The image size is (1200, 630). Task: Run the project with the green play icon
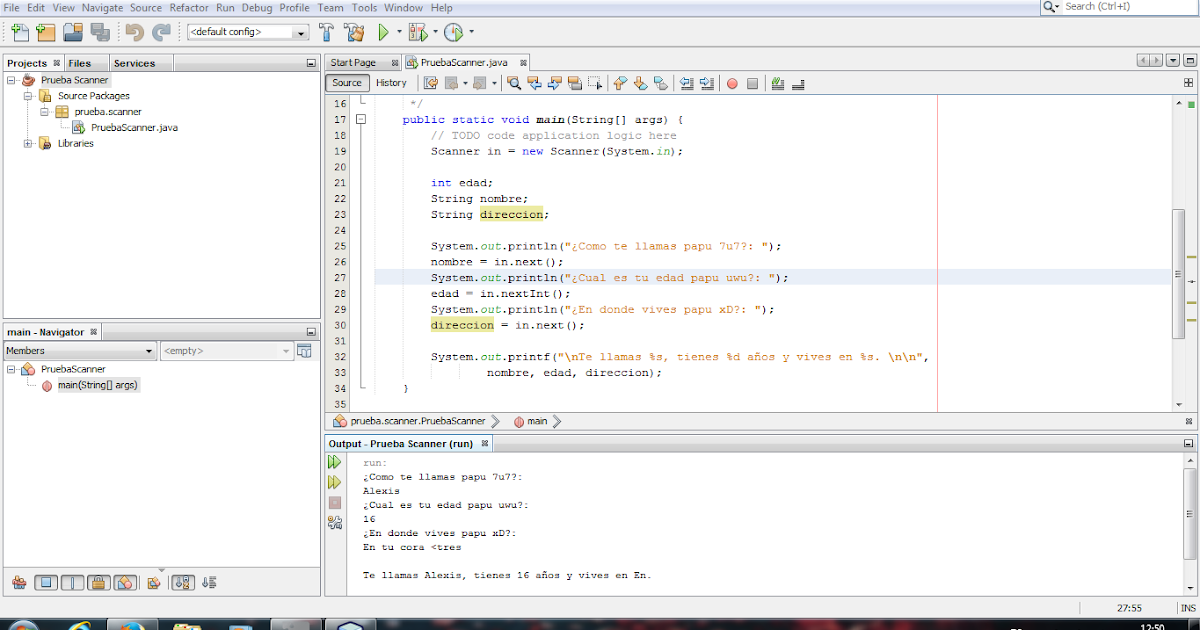[383, 32]
